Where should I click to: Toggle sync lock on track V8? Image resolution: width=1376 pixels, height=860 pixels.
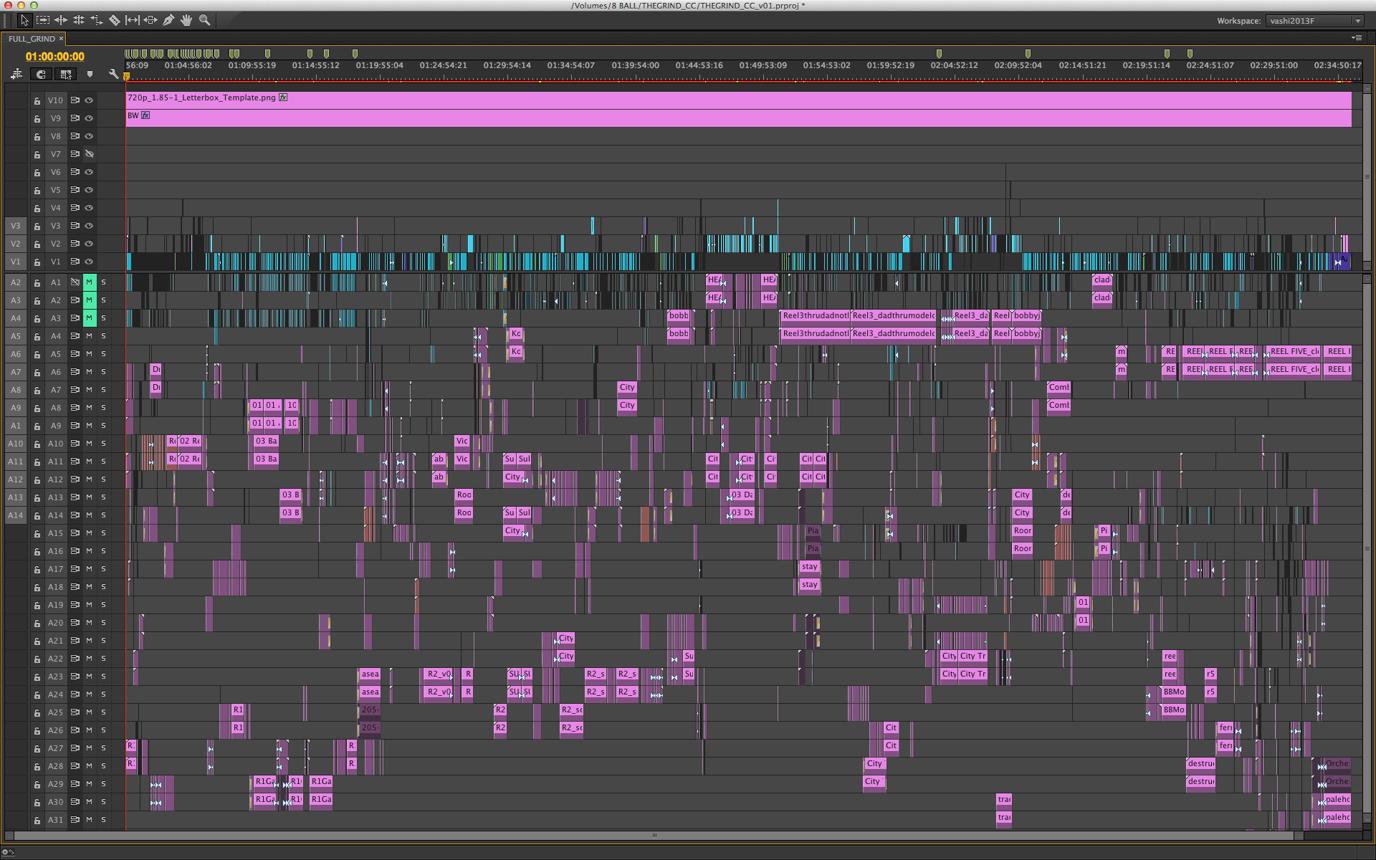[x=74, y=136]
